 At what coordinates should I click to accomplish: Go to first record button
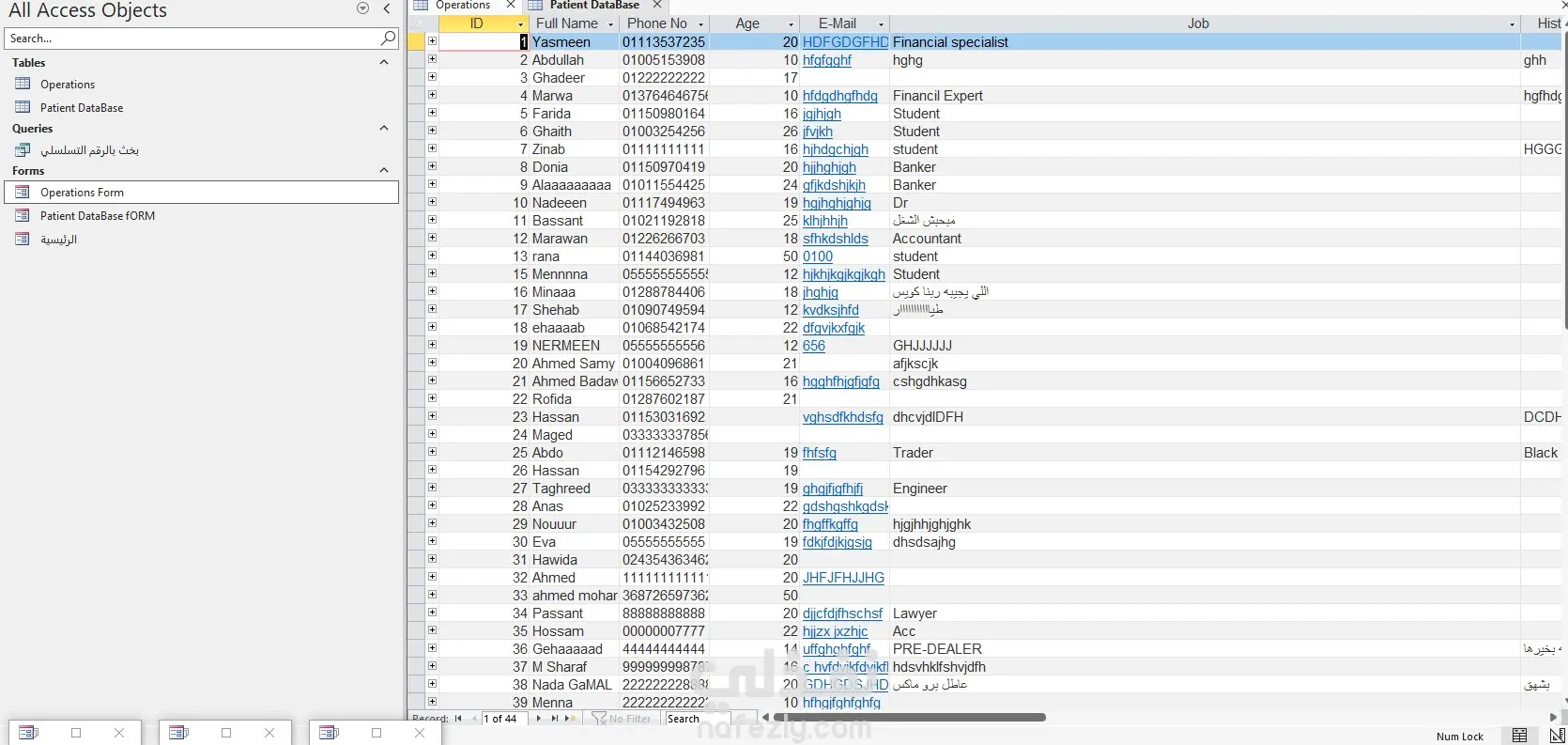(459, 719)
